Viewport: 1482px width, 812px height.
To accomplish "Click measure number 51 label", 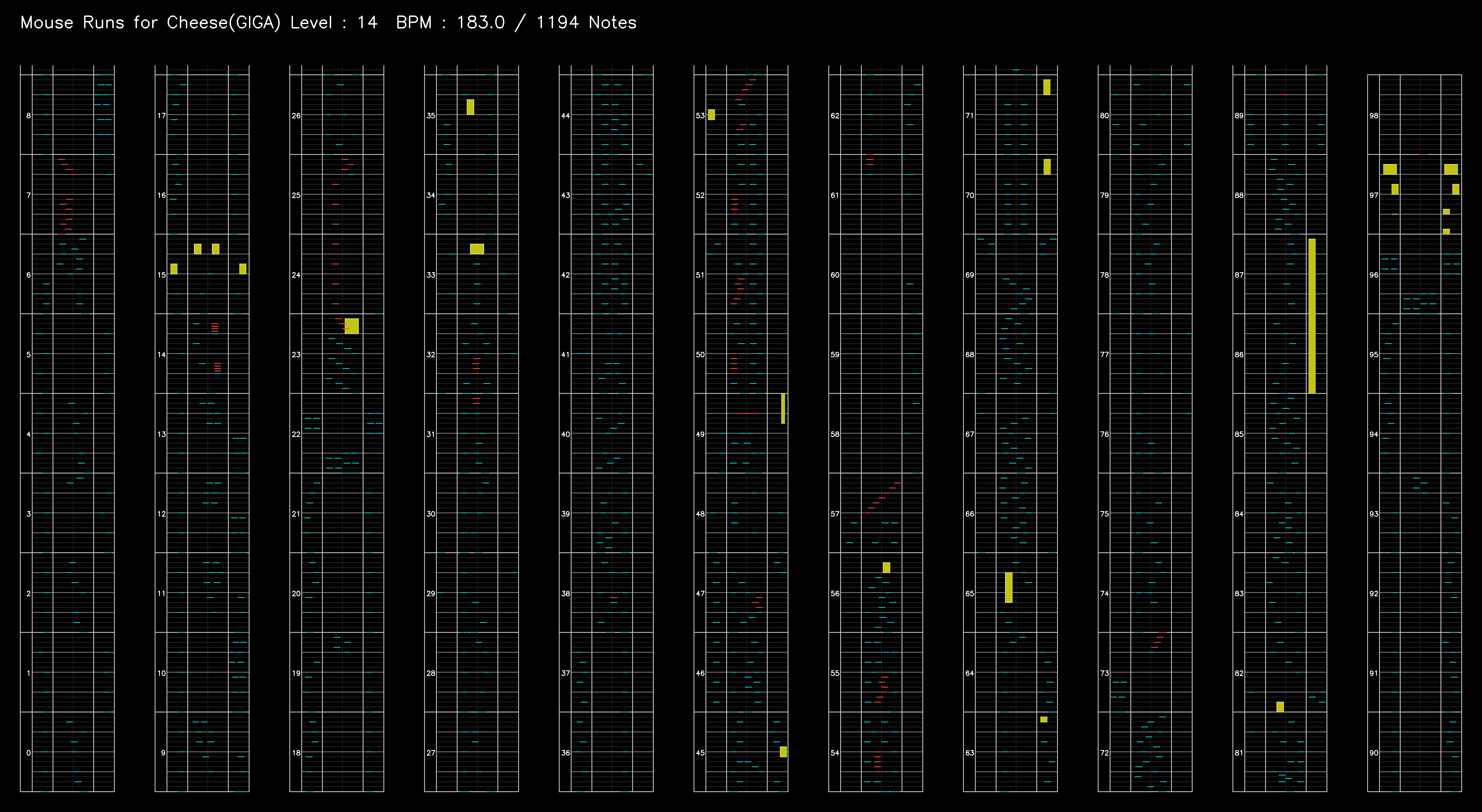I will pos(700,275).
